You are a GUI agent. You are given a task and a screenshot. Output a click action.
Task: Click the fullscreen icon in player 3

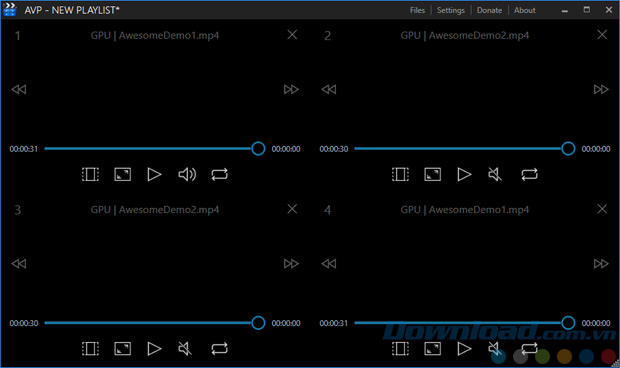pyautogui.click(x=123, y=349)
